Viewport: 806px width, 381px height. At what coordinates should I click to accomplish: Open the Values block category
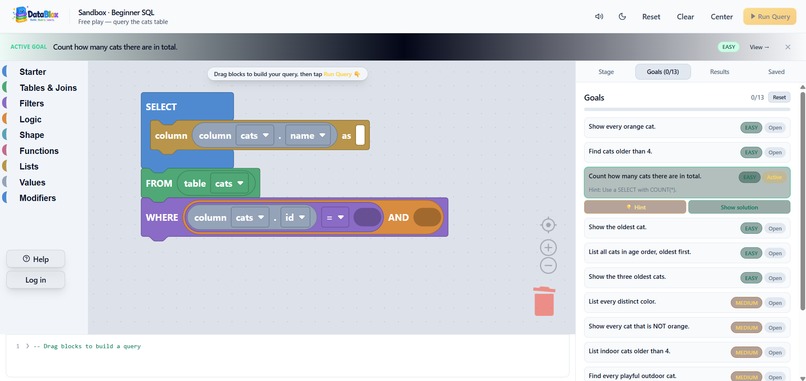pyautogui.click(x=32, y=183)
